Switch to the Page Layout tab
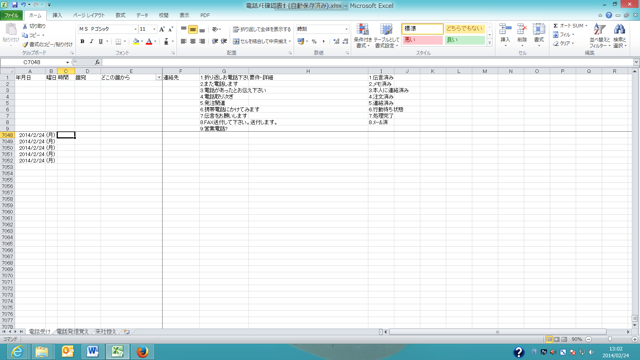The height and width of the screenshot is (360, 640). pyautogui.click(x=89, y=16)
